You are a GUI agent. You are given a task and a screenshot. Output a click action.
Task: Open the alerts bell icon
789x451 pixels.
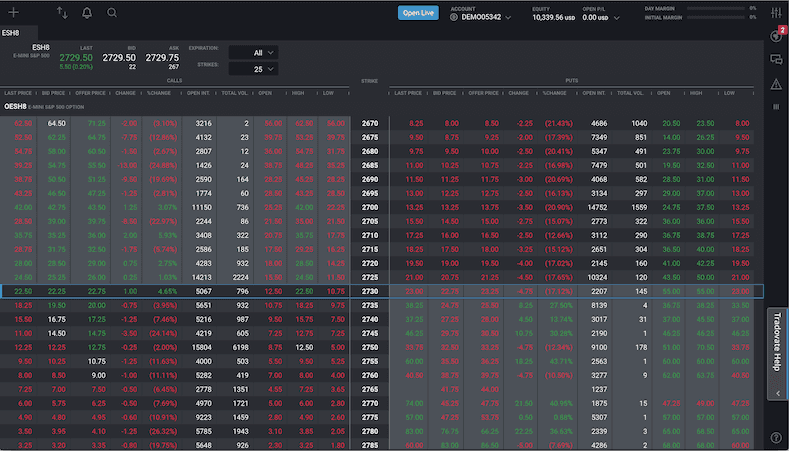(x=87, y=13)
